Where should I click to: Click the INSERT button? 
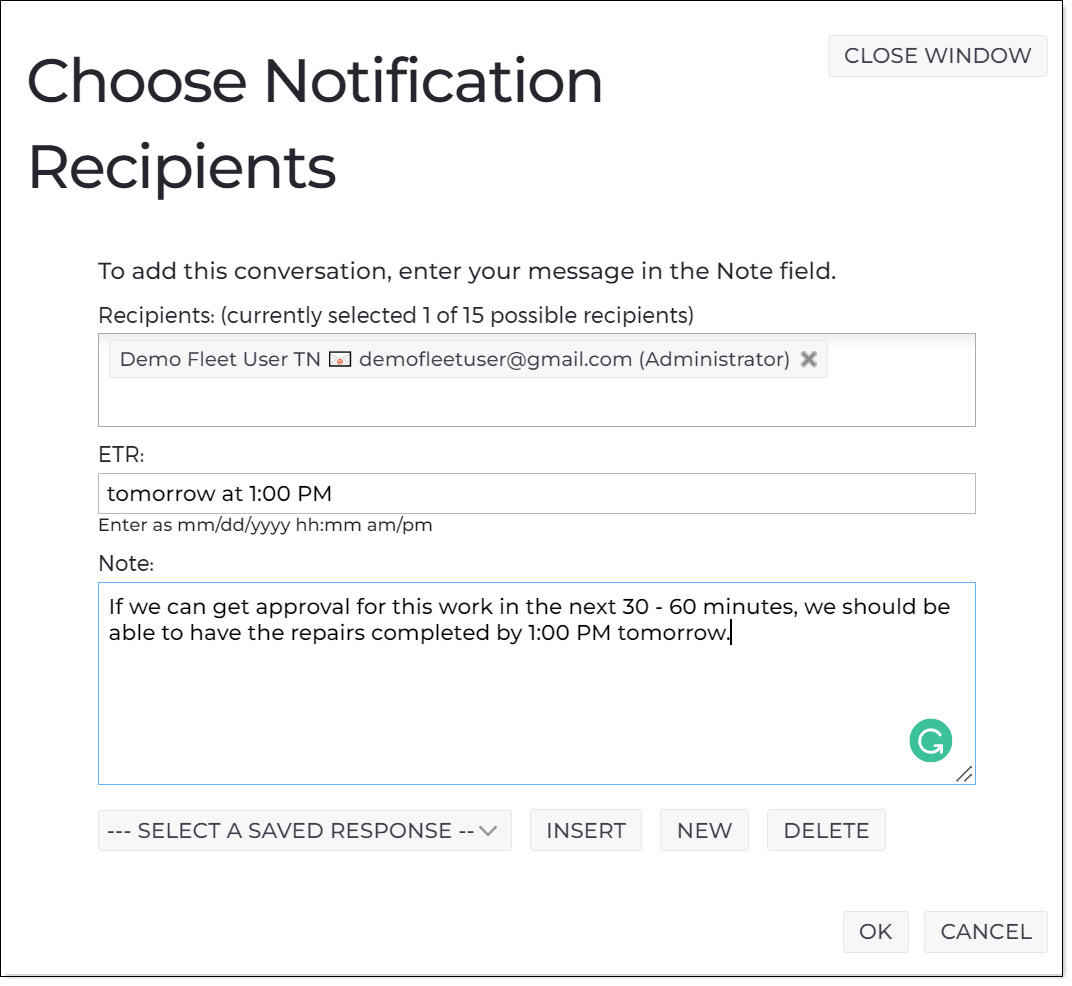point(586,830)
